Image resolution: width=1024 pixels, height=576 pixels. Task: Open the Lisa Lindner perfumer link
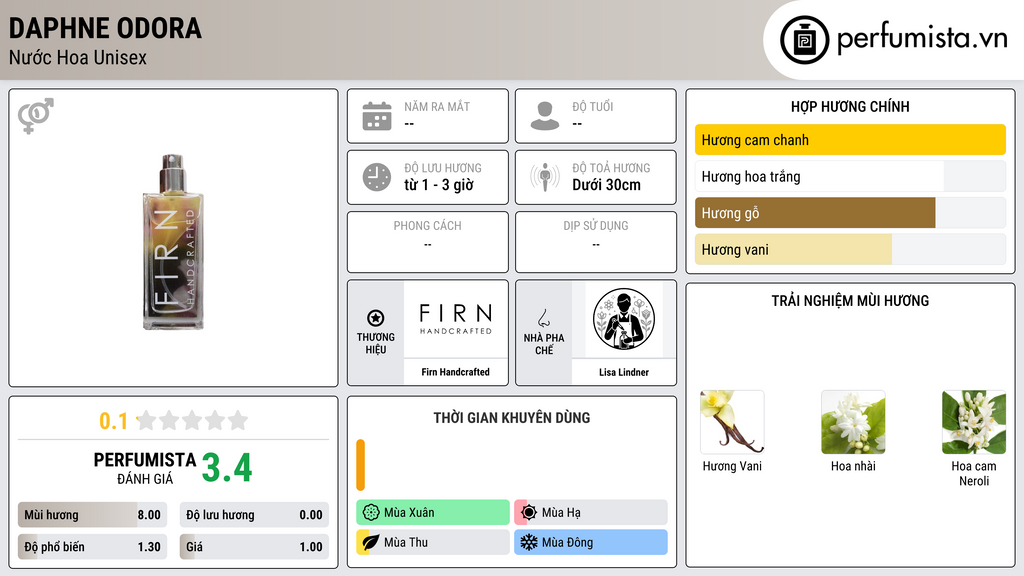(624, 372)
